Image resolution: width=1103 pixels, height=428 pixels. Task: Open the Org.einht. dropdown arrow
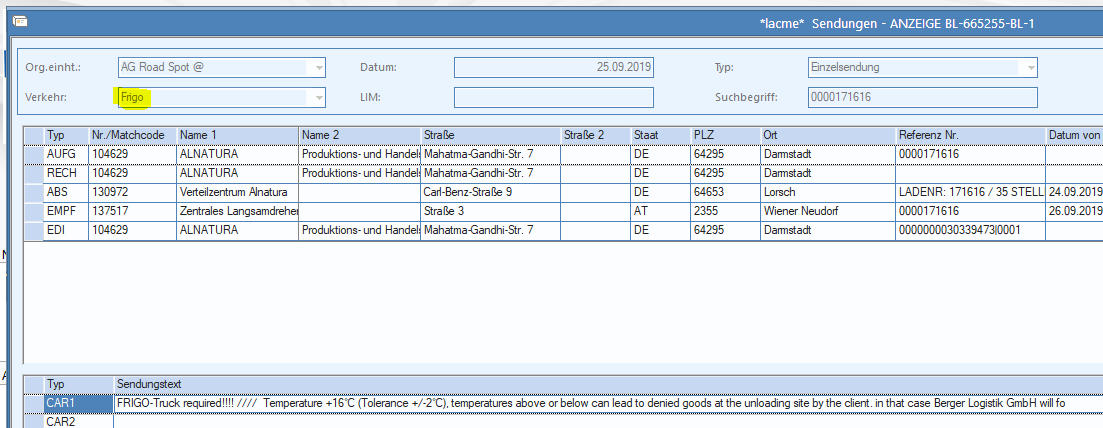319,68
